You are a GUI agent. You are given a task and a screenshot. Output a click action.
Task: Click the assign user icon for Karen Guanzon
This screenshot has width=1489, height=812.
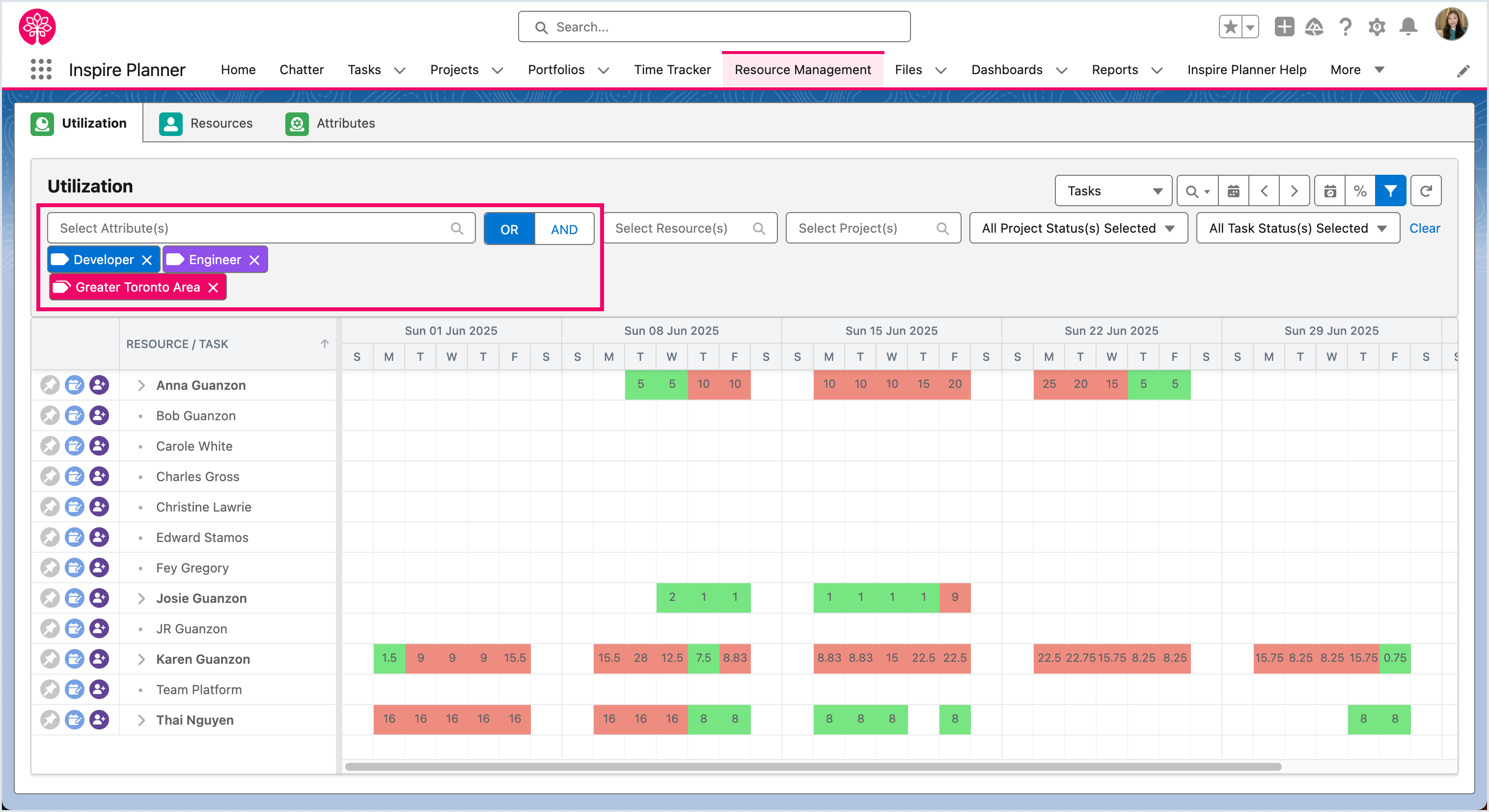(99, 659)
